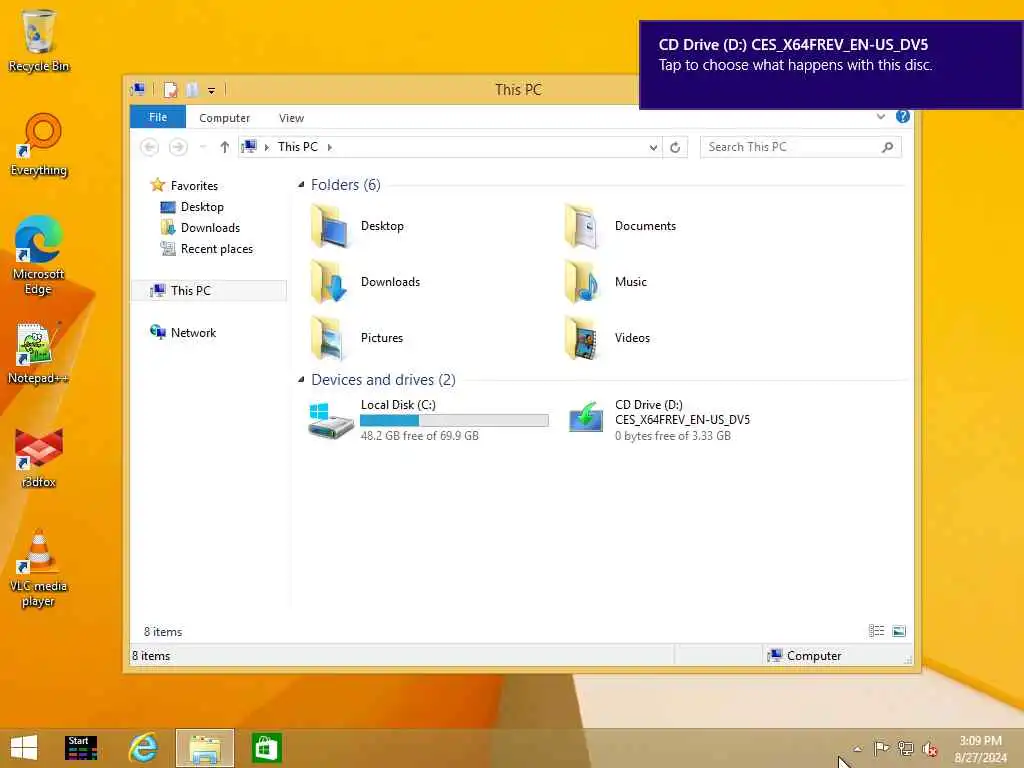Click File Explorer taskbar icon
The image size is (1024, 768).
(x=204, y=748)
